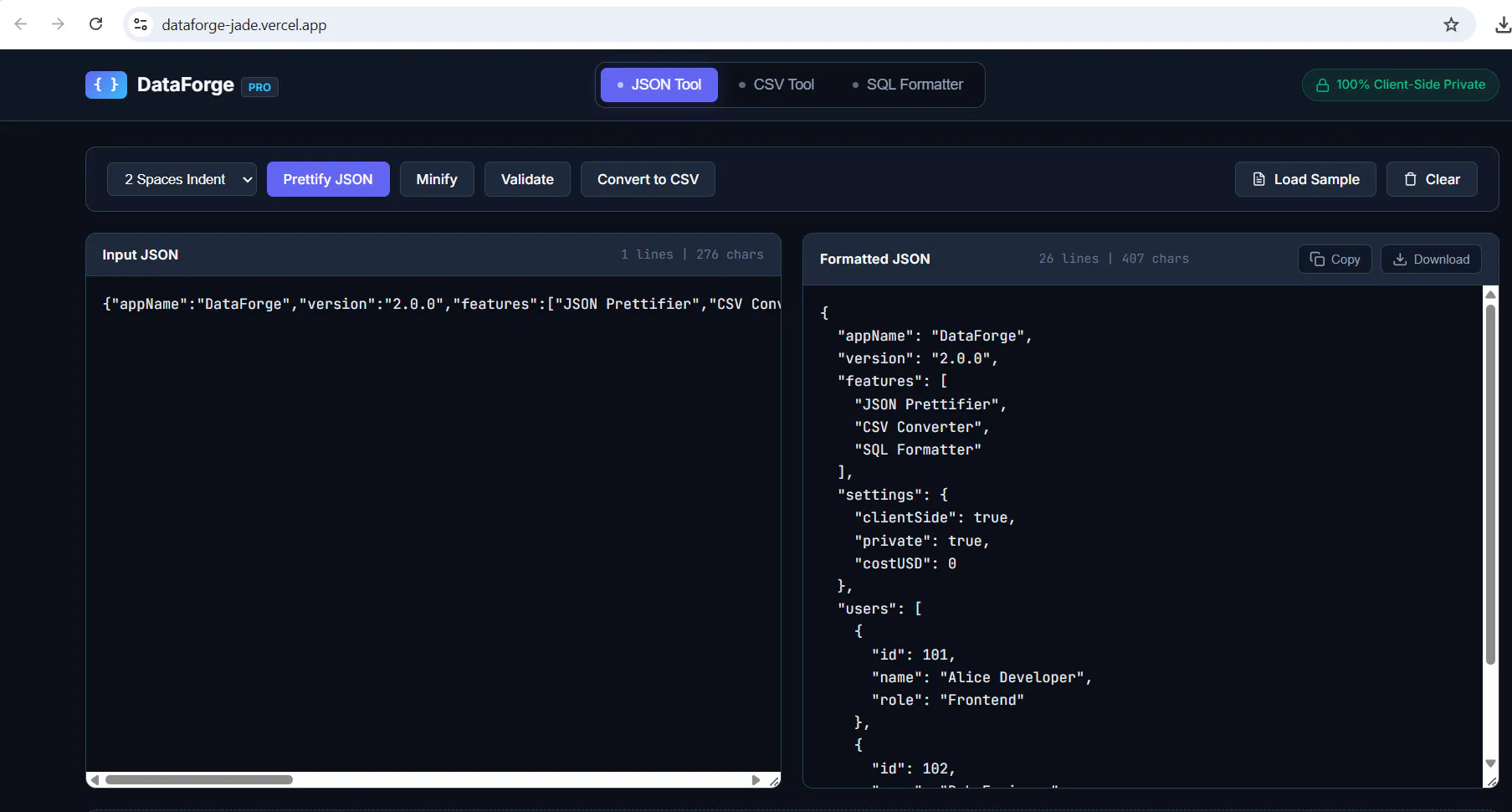Click the browser forward arrow
This screenshot has height=812, width=1512.
click(x=58, y=24)
